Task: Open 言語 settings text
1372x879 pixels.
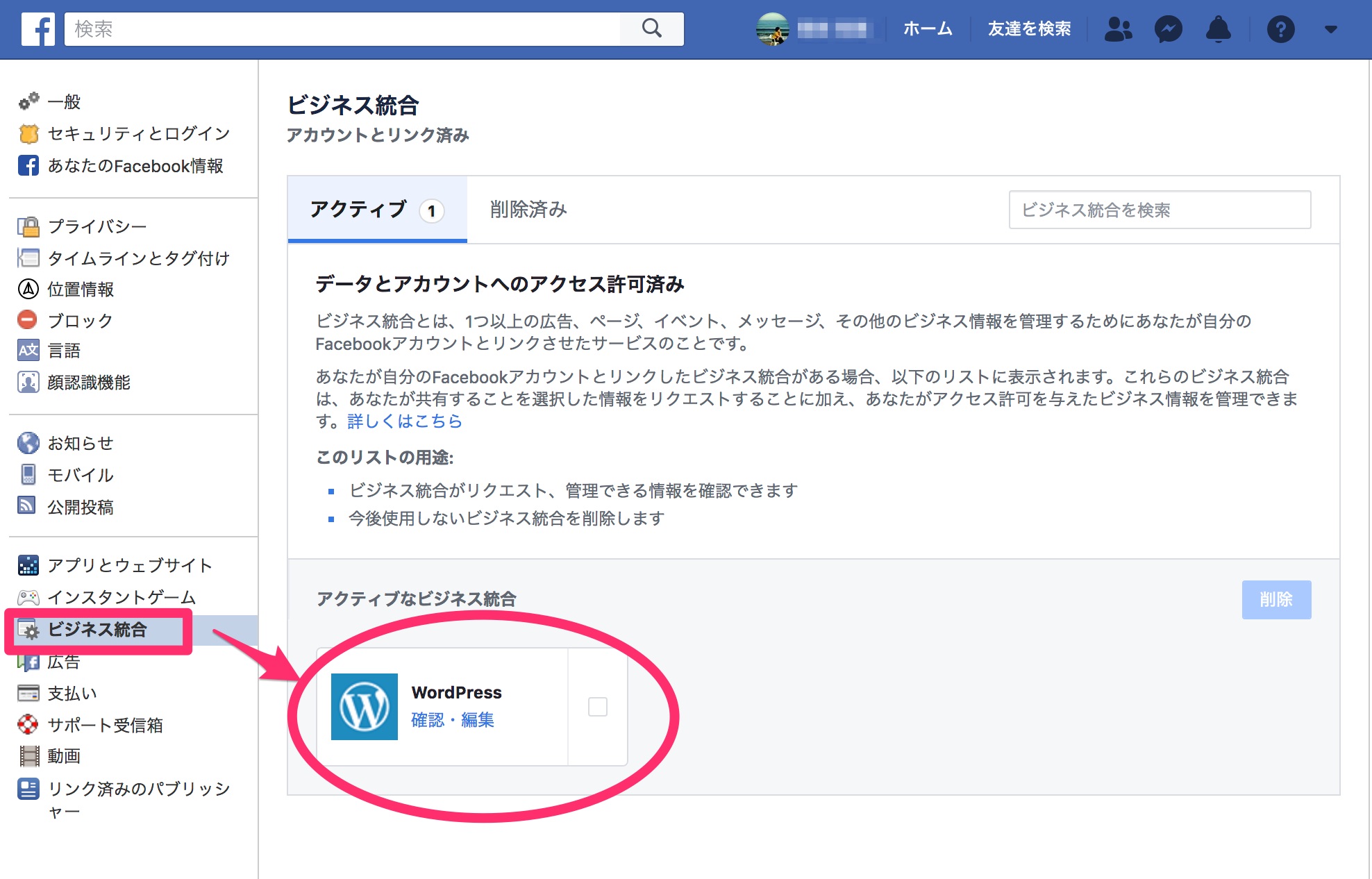Action: [x=64, y=350]
